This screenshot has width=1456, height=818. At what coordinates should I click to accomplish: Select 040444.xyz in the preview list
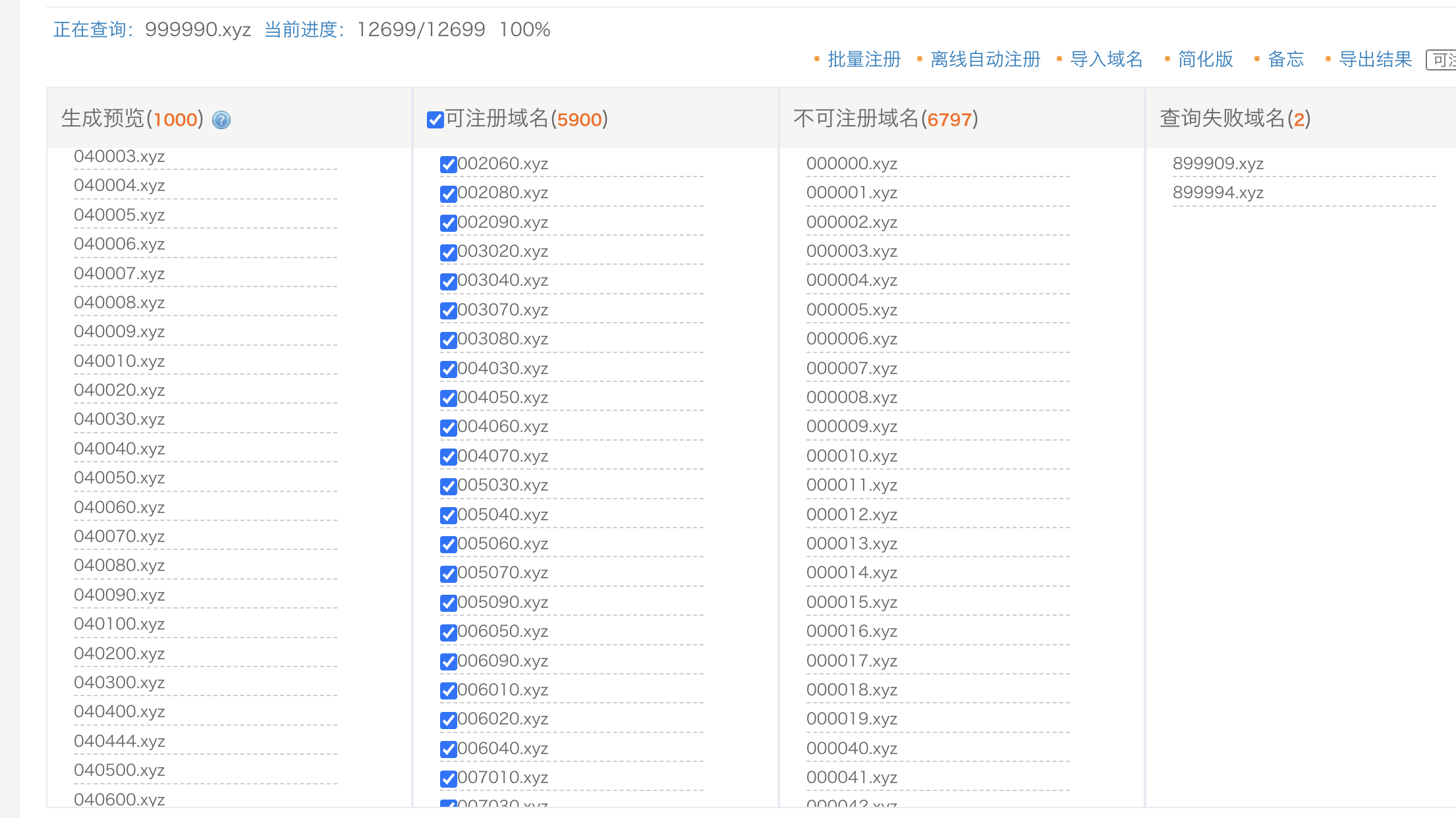tap(119, 741)
